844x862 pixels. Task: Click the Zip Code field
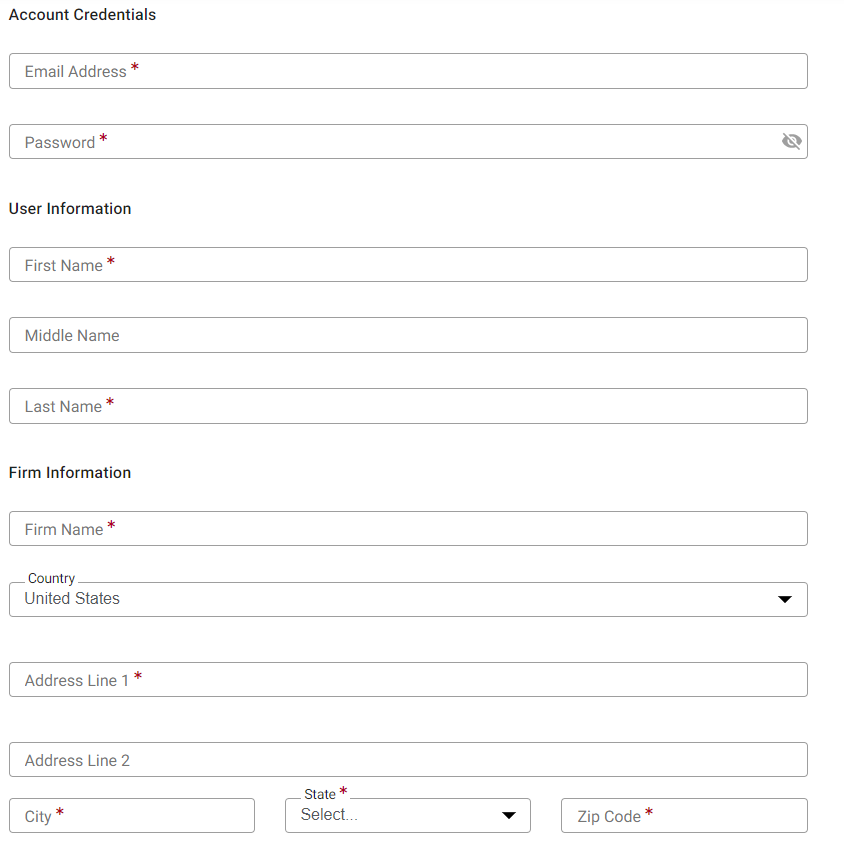pos(684,815)
